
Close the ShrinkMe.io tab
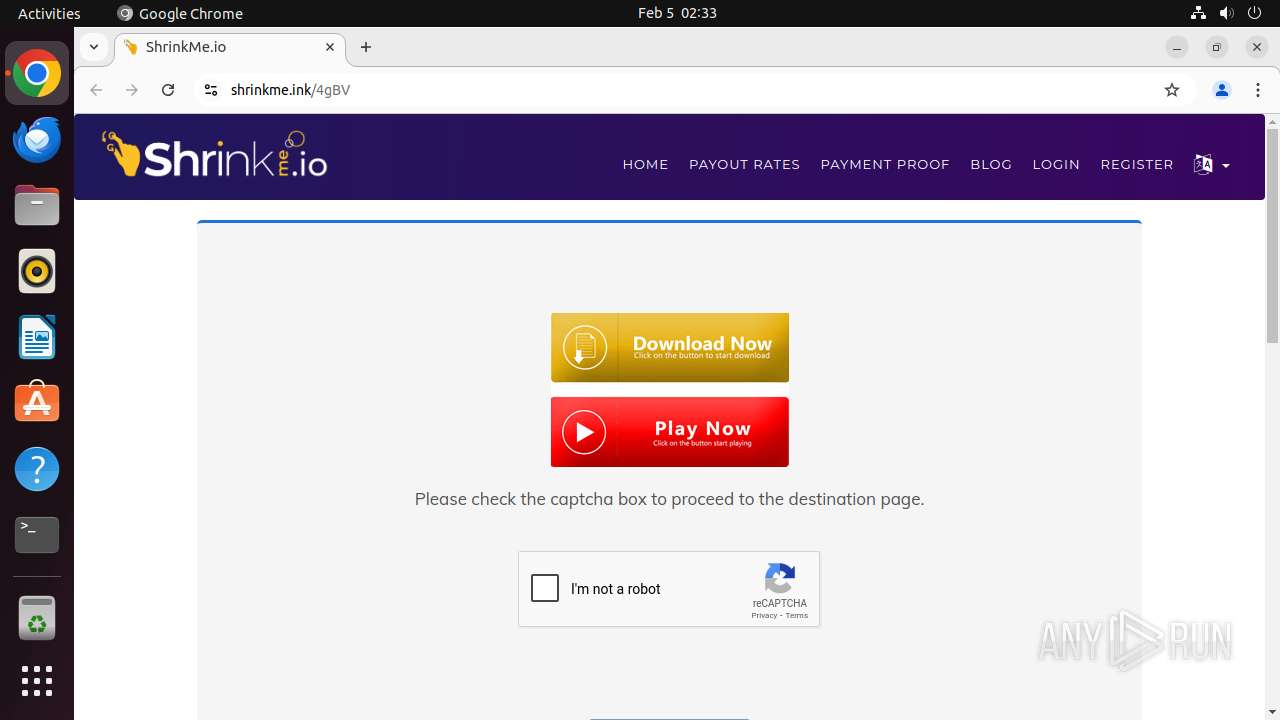pyautogui.click(x=330, y=47)
